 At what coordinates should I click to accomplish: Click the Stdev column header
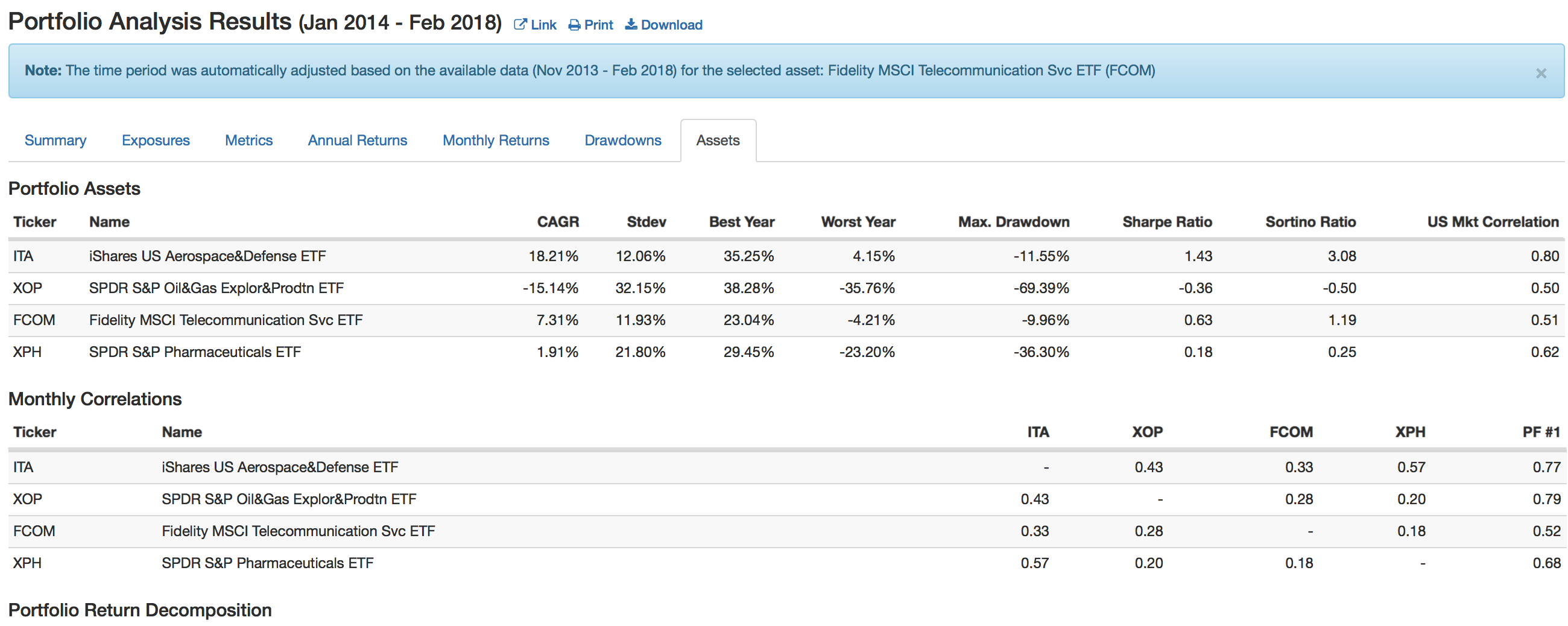(646, 222)
